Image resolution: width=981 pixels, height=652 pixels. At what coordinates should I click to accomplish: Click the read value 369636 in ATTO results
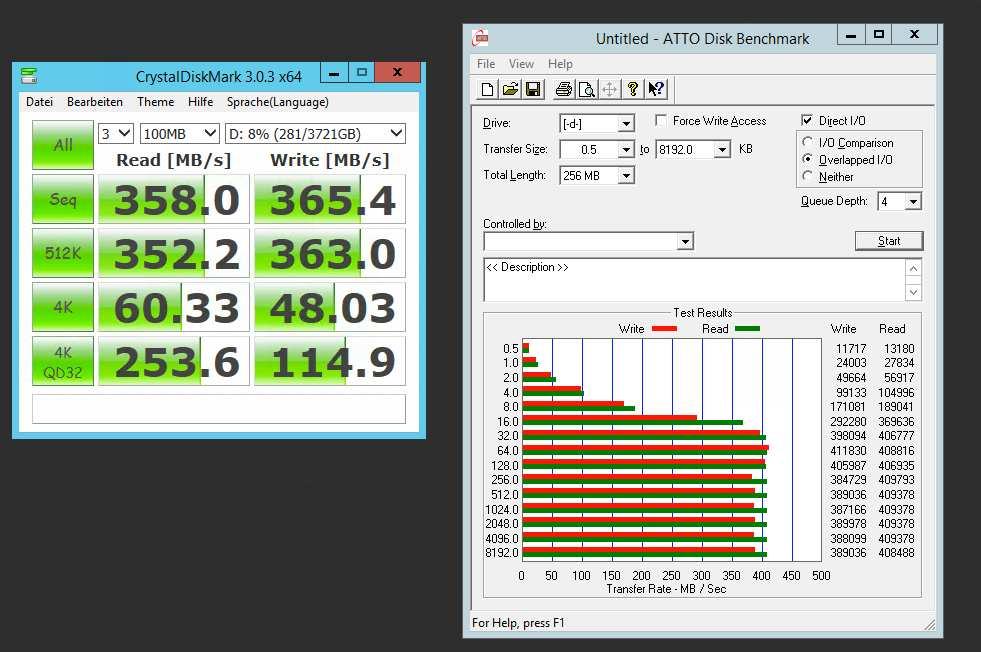(x=896, y=422)
